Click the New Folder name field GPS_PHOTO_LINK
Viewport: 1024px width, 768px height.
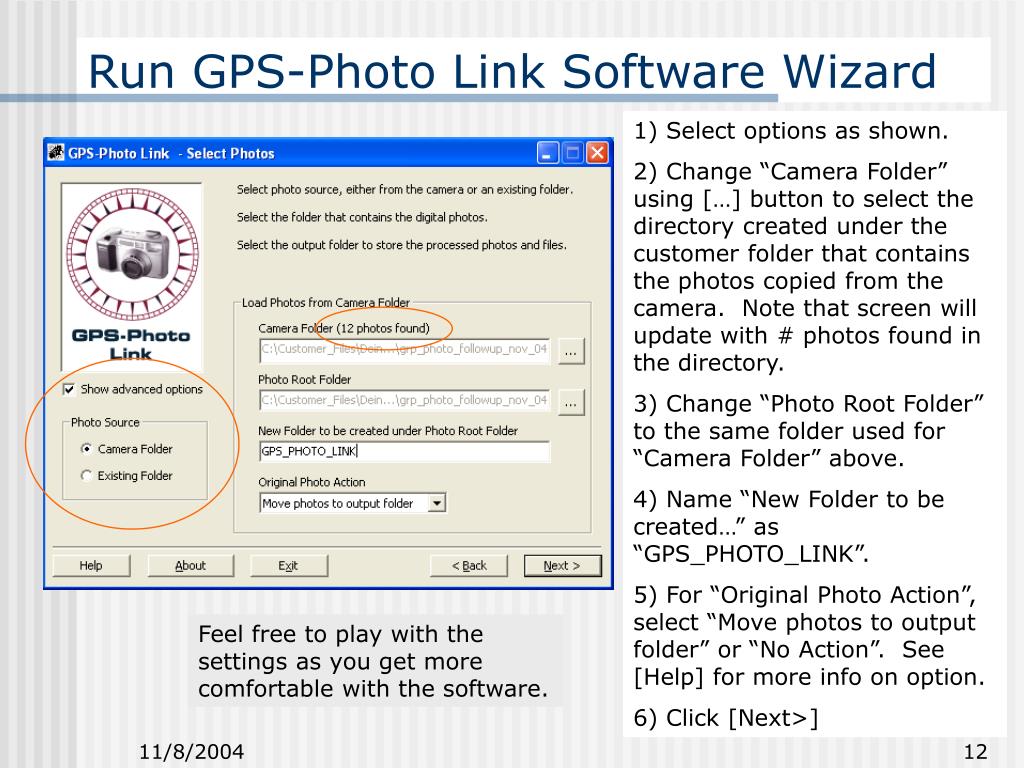[x=404, y=451]
